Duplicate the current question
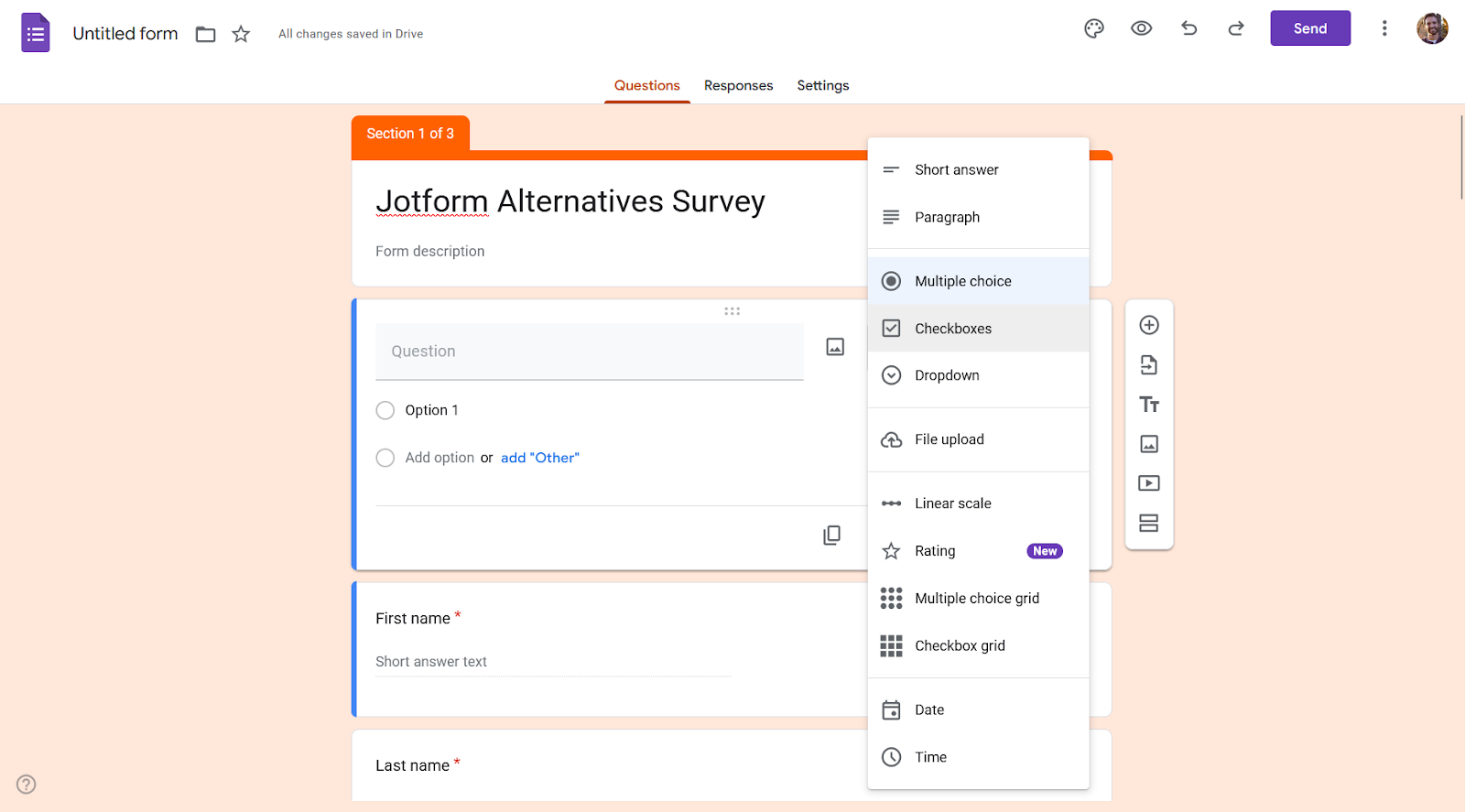This screenshot has height=812, width=1465. pyautogui.click(x=831, y=536)
